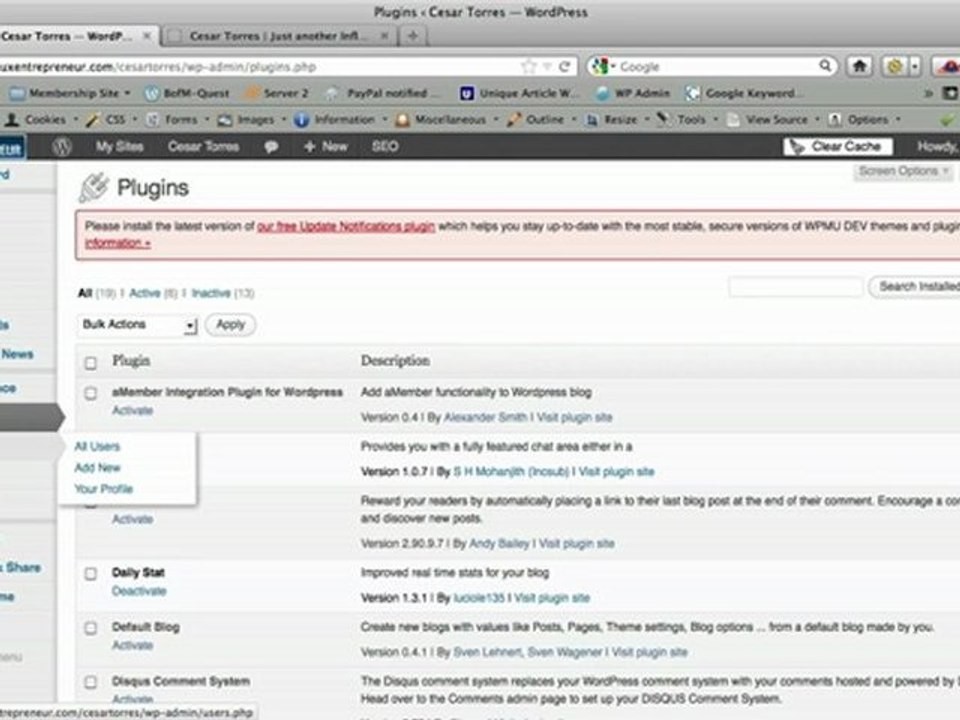Open the Unique Article W... bookmark
The image size is (960, 720).
[520, 93]
